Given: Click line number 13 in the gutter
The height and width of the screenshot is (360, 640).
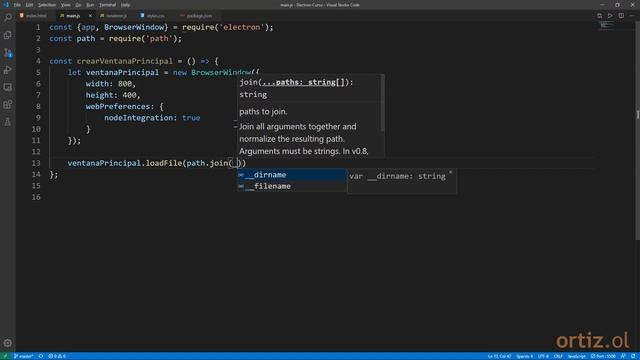Looking at the screenshot, I should click(x=36, y=163).
